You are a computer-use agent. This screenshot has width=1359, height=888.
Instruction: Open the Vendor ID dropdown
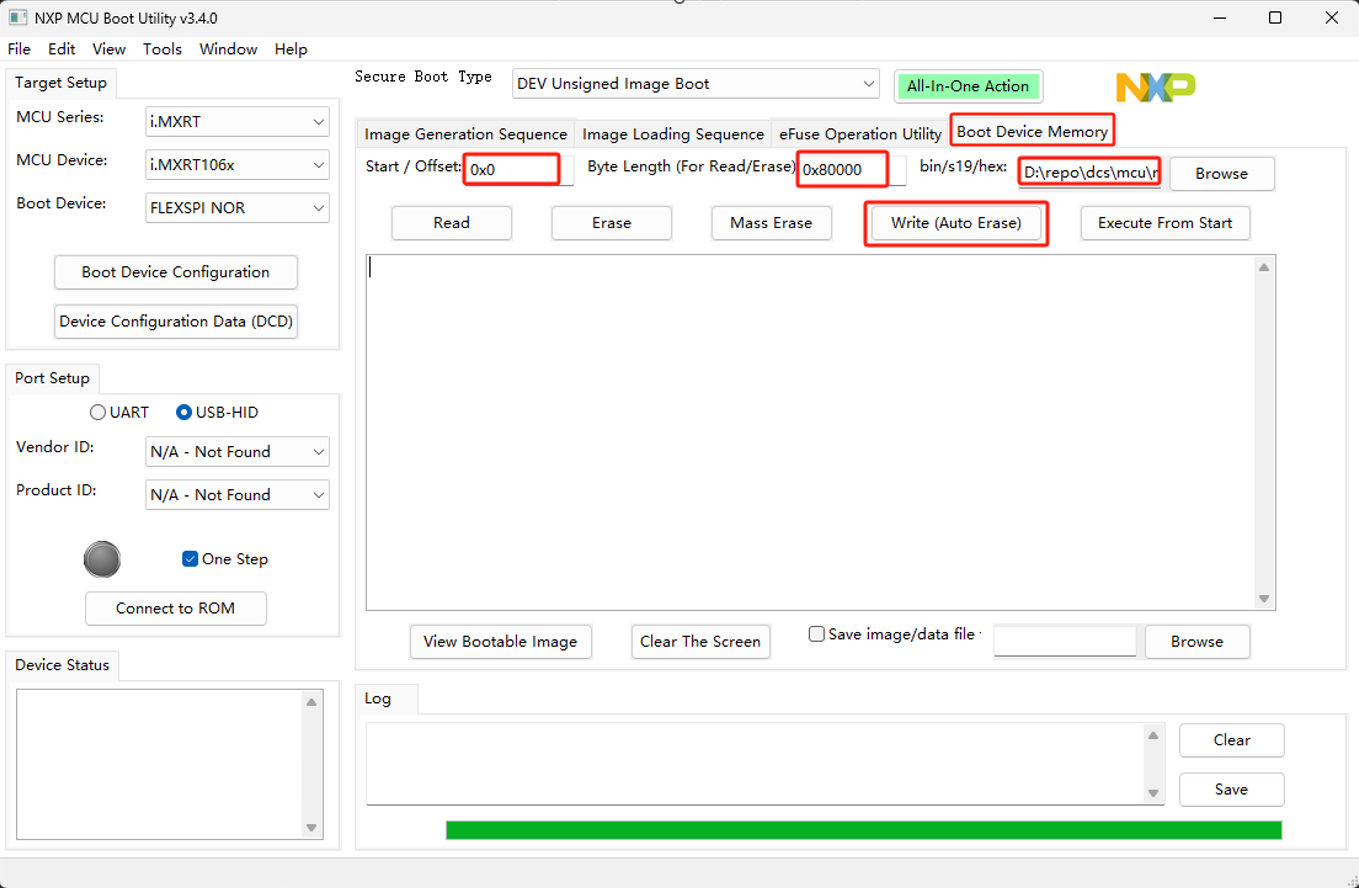pyautogui.click(x=237, y=452)
